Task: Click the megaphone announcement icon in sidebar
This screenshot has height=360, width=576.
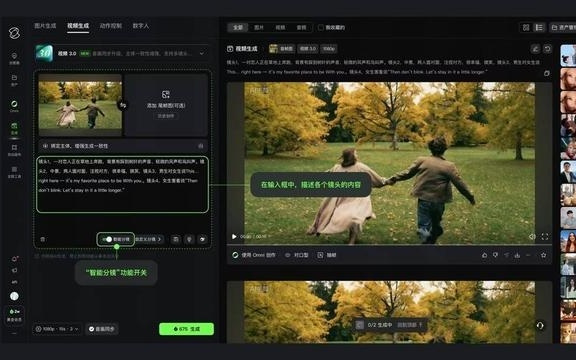Action: [x=14, y=270]
